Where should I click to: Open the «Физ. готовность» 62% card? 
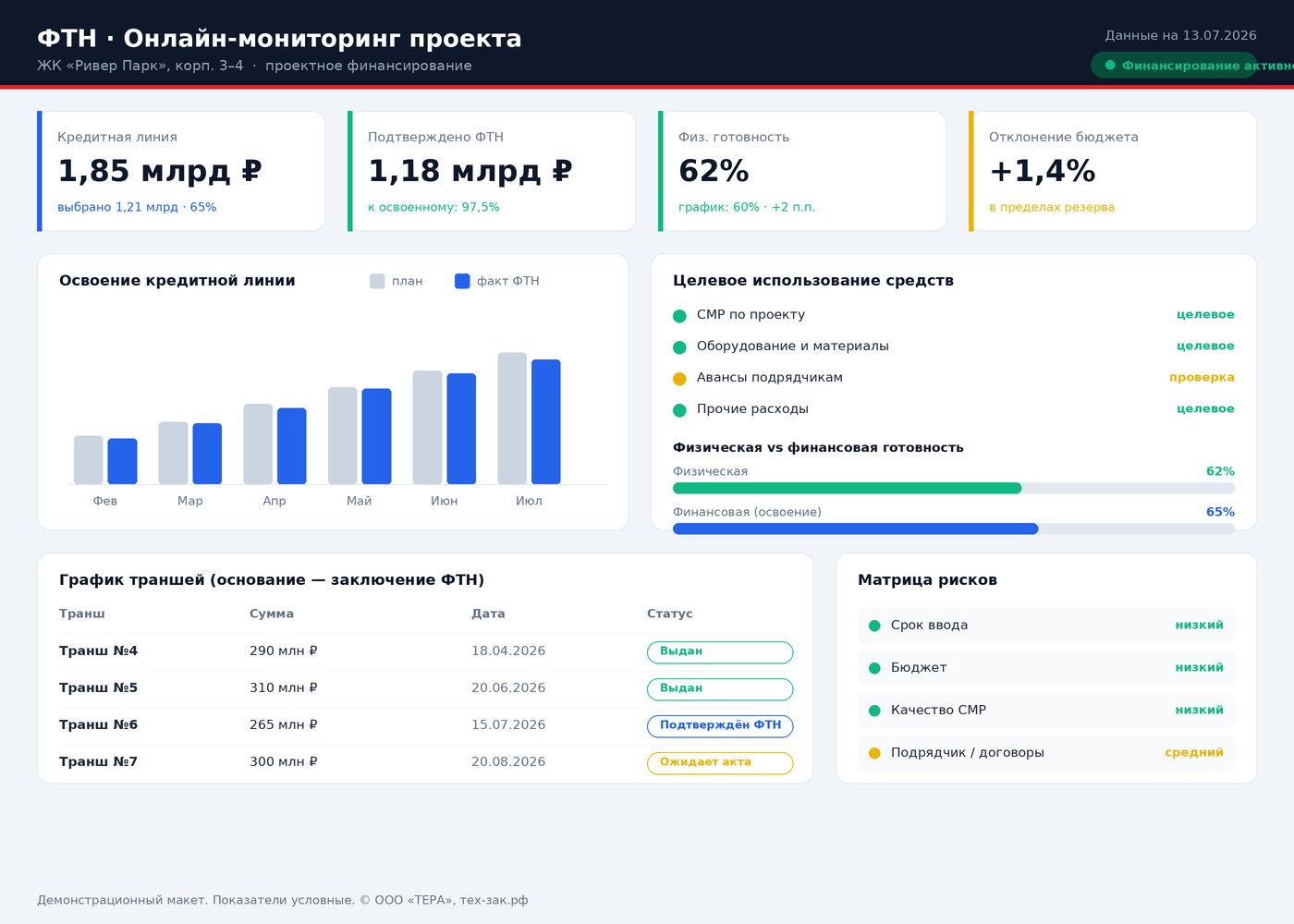[x=802, y=171]
